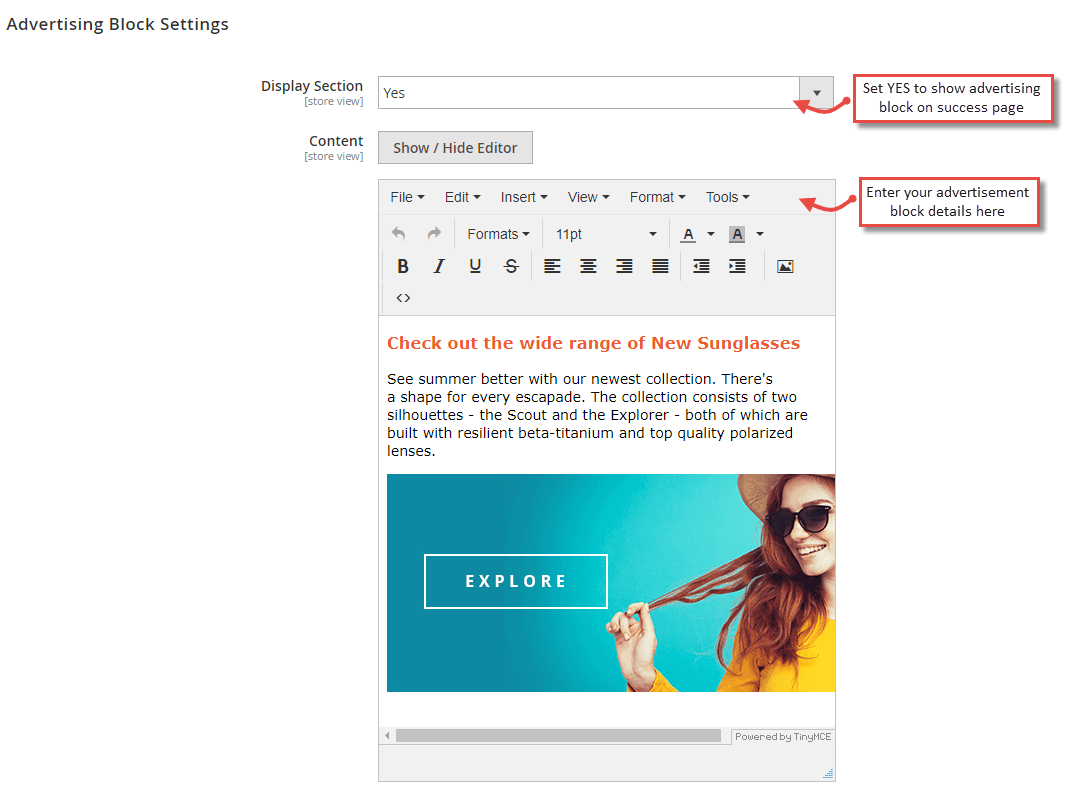This screenshot has height=790, width=1069.
Task: Click the Content label
Action: 336,141
